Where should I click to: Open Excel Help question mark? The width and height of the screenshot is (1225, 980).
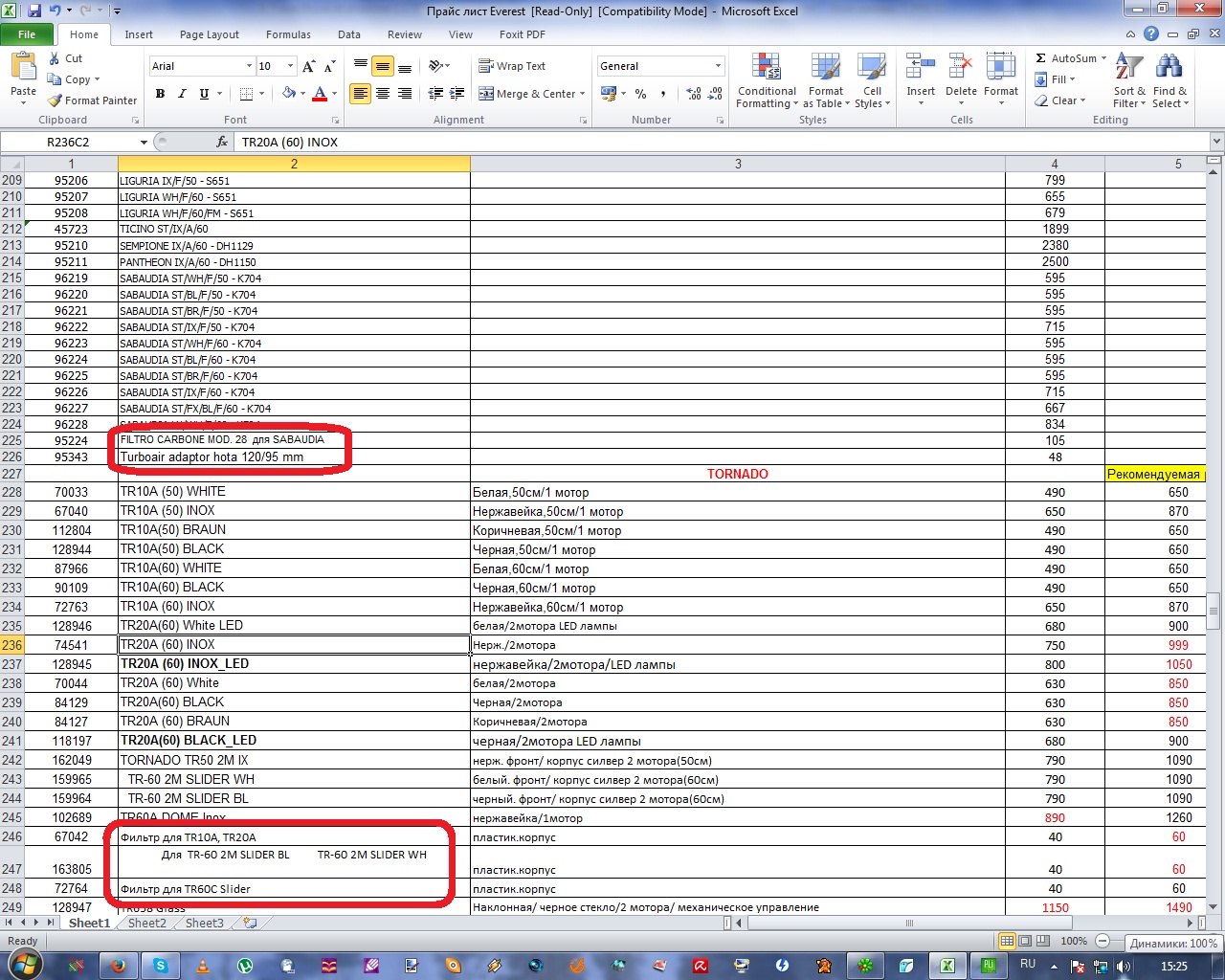click(x=1151, y=34)
